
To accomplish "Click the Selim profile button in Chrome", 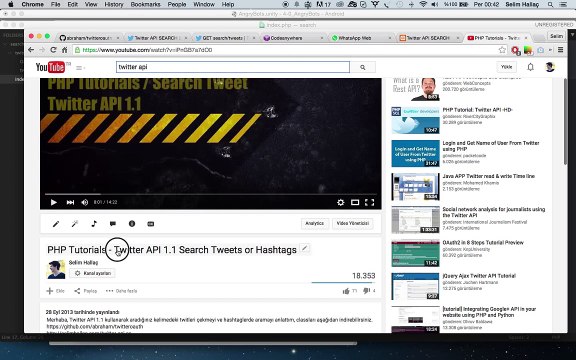I will pos(556,36).
